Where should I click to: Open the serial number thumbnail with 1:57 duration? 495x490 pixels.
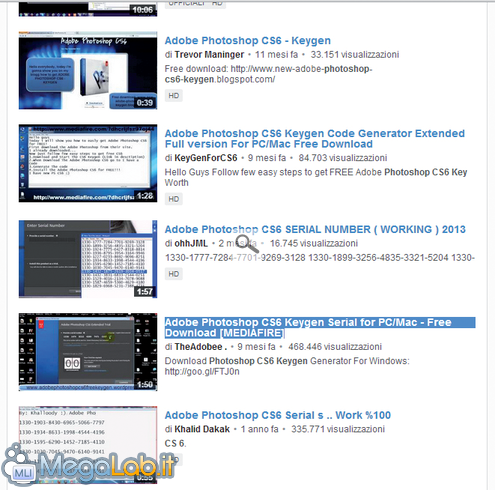tap(88, 259)
